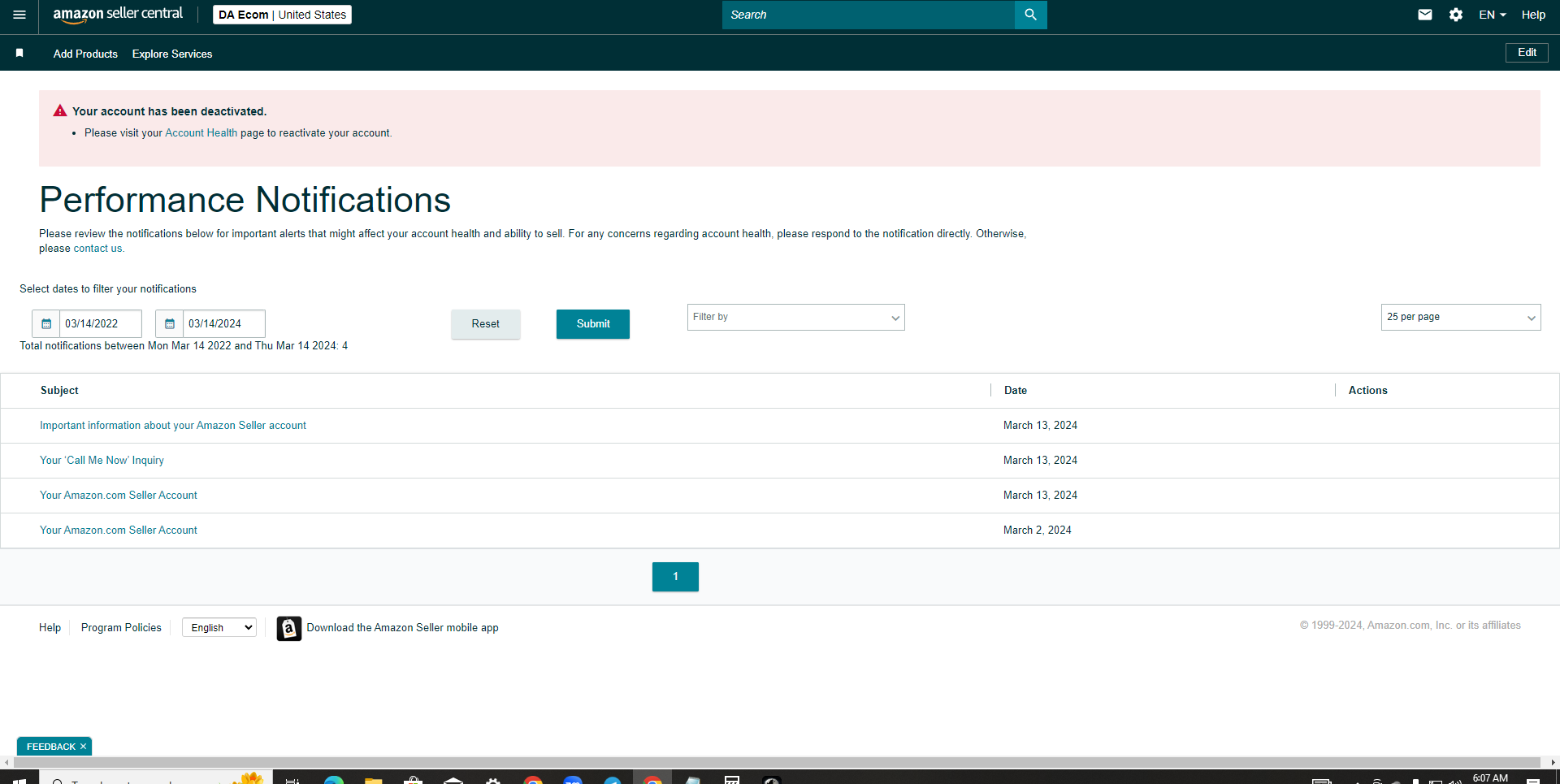Screen dimensions: 1560x784
Task: Click the Date column header
Action: (x=1016, y=390)
